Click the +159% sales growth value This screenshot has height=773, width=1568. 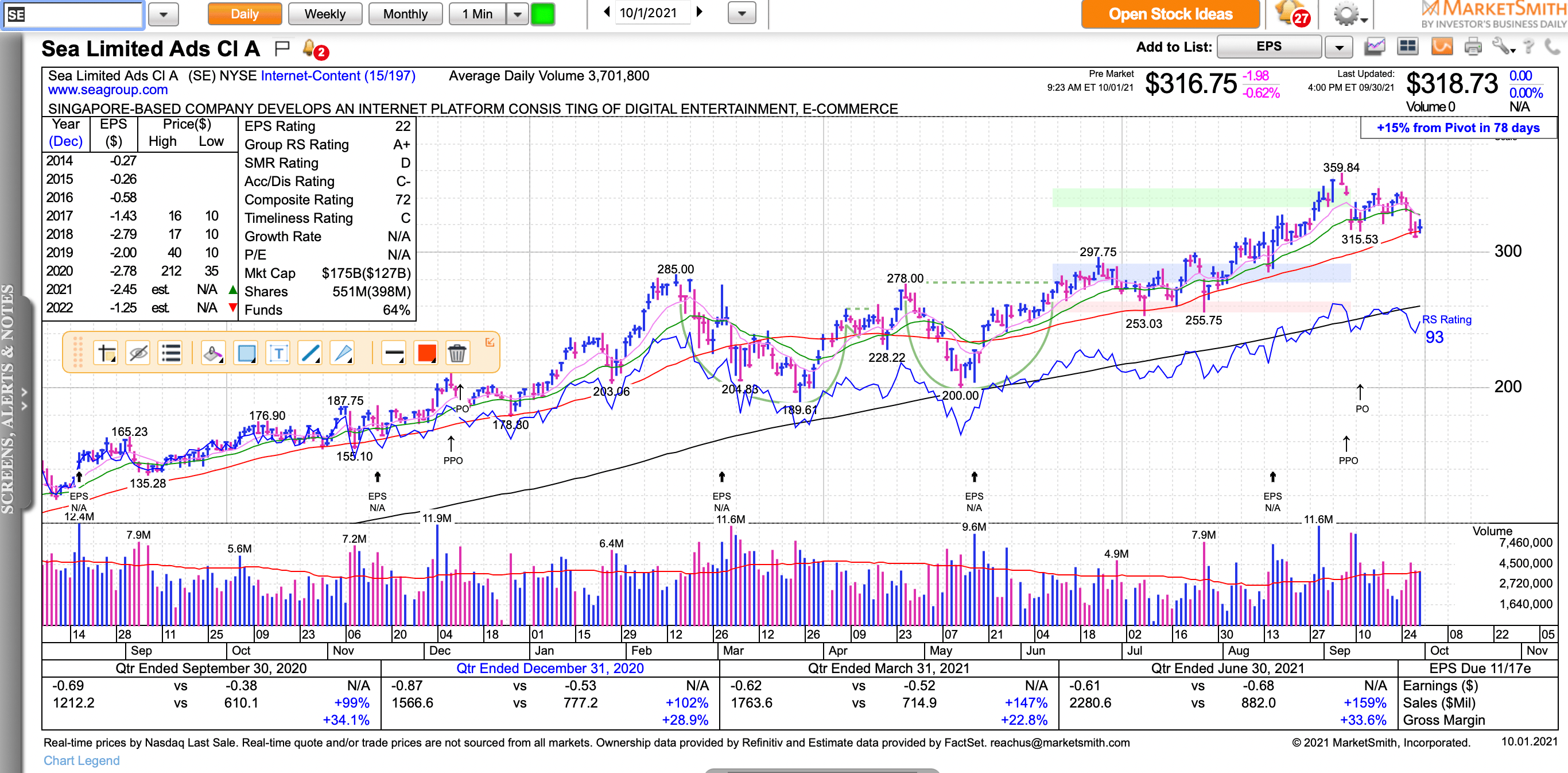1364,703
